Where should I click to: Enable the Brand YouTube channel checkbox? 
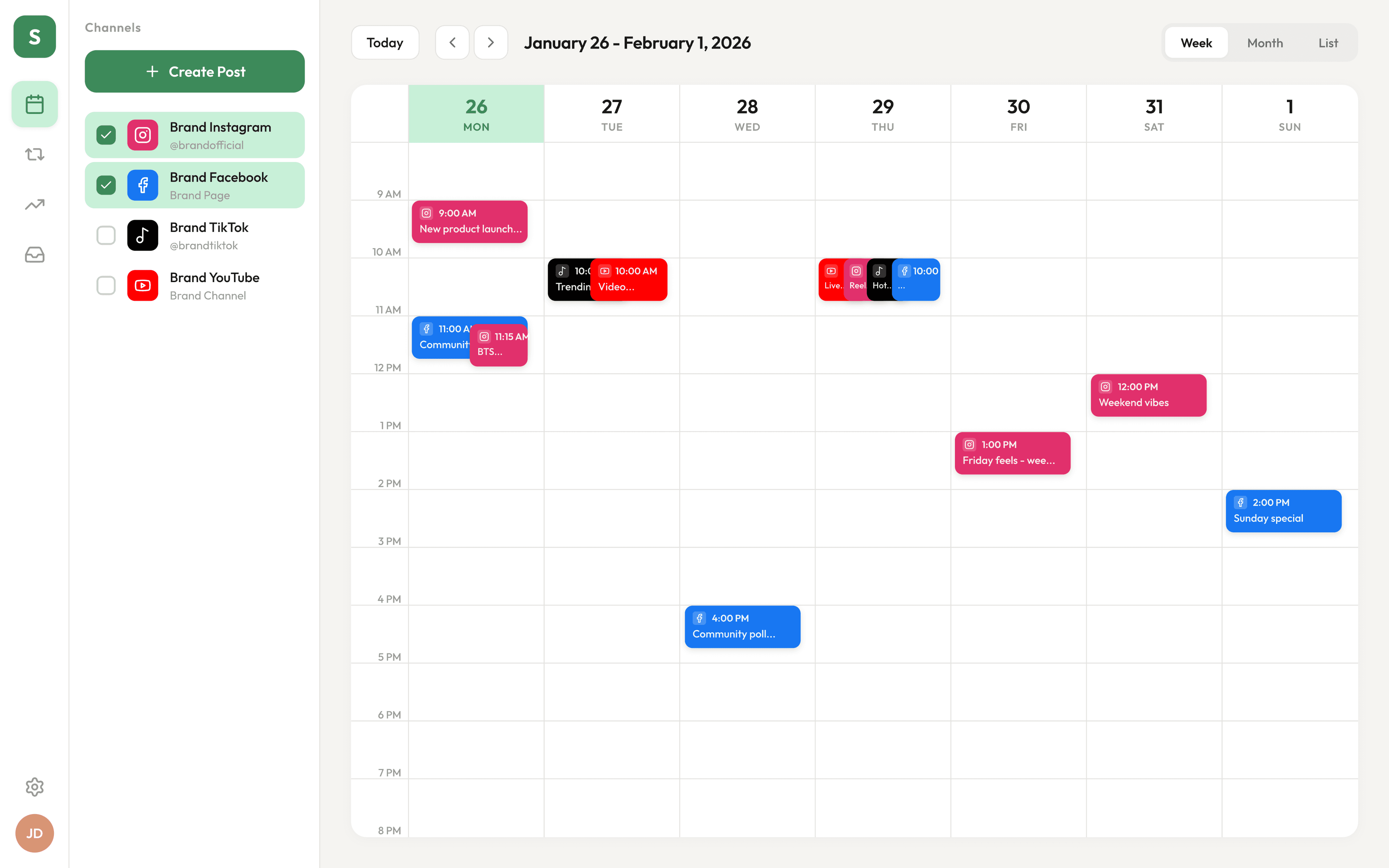[x=106, y=285]
